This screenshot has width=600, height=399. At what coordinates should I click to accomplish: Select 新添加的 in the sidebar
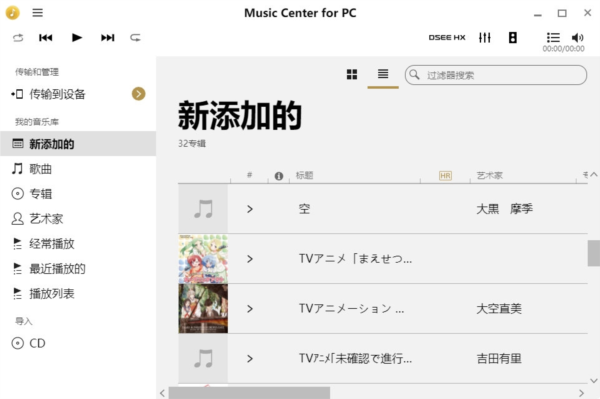[x=78, y=144]
